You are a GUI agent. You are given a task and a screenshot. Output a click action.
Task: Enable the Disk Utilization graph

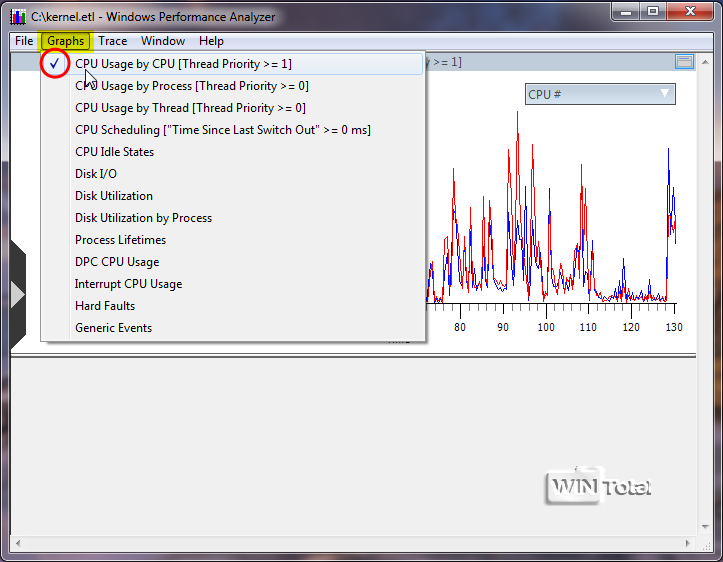[x=232, y=196]
